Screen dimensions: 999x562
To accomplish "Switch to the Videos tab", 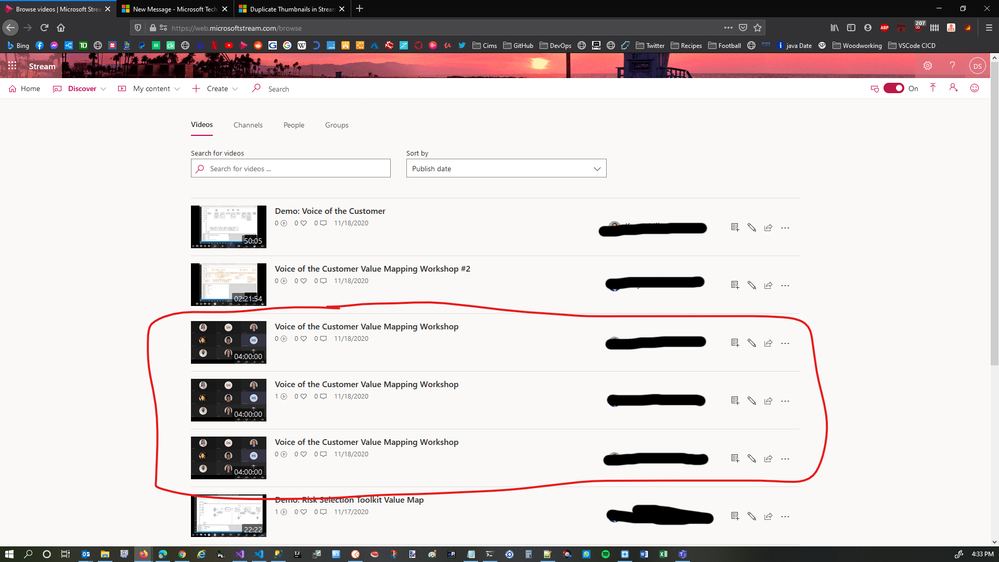I will point(201,125).
